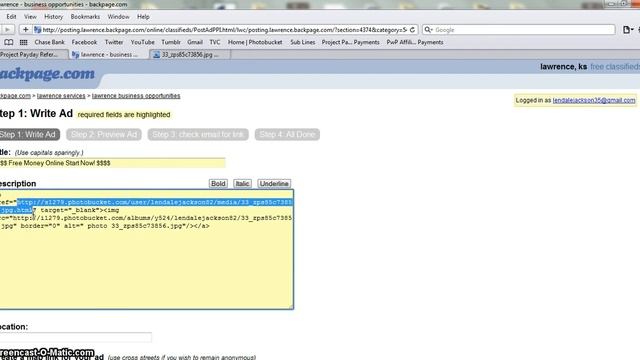Open the free classifieds link

[x=615, y=67]
